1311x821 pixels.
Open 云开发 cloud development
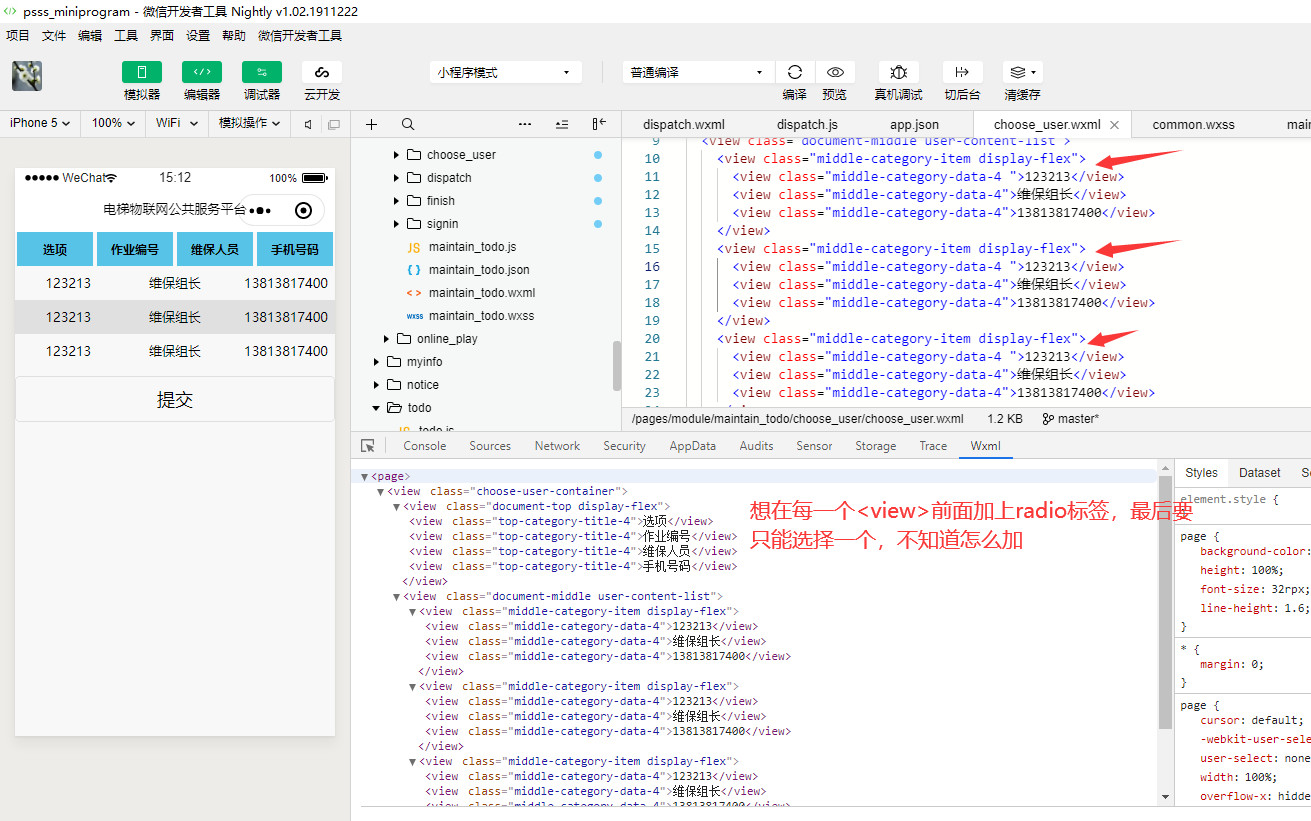[x=322, y=72]
